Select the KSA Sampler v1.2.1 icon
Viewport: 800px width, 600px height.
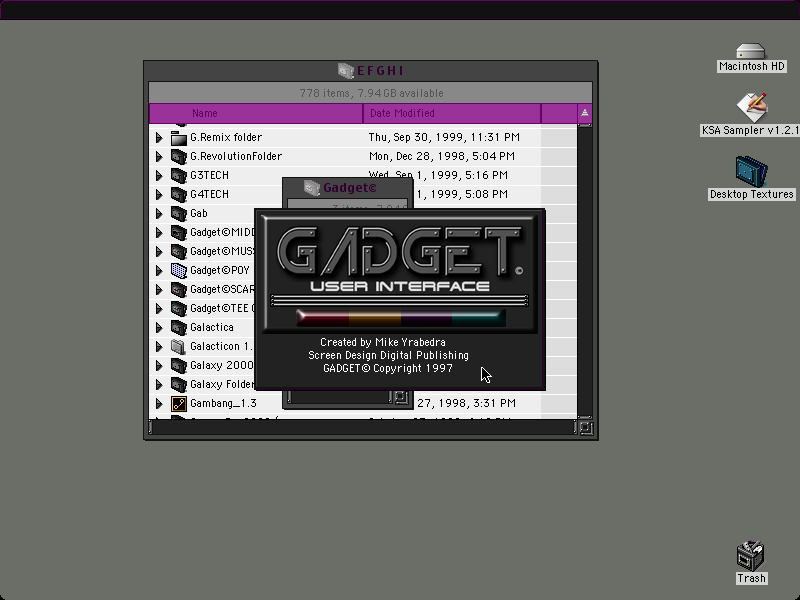(752, 107)
